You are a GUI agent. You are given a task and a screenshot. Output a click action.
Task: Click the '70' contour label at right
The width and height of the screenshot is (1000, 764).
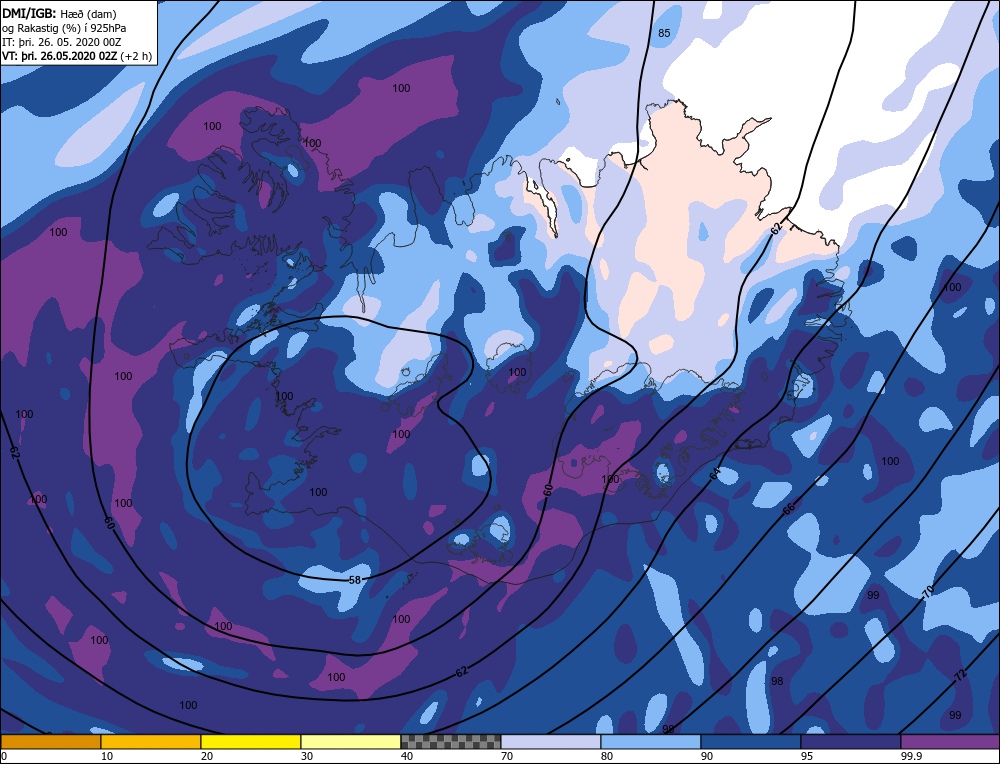click(x=929, y=591)
